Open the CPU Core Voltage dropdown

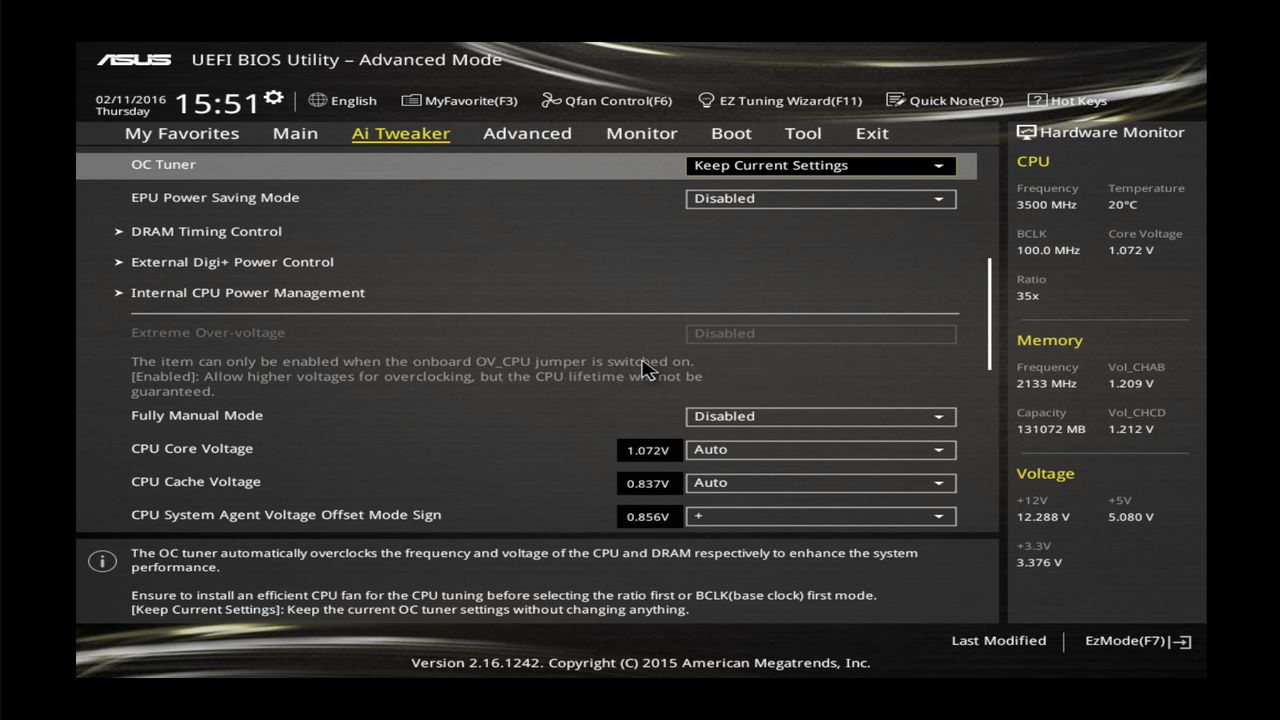pyautogui.click(x=821, y=450)
